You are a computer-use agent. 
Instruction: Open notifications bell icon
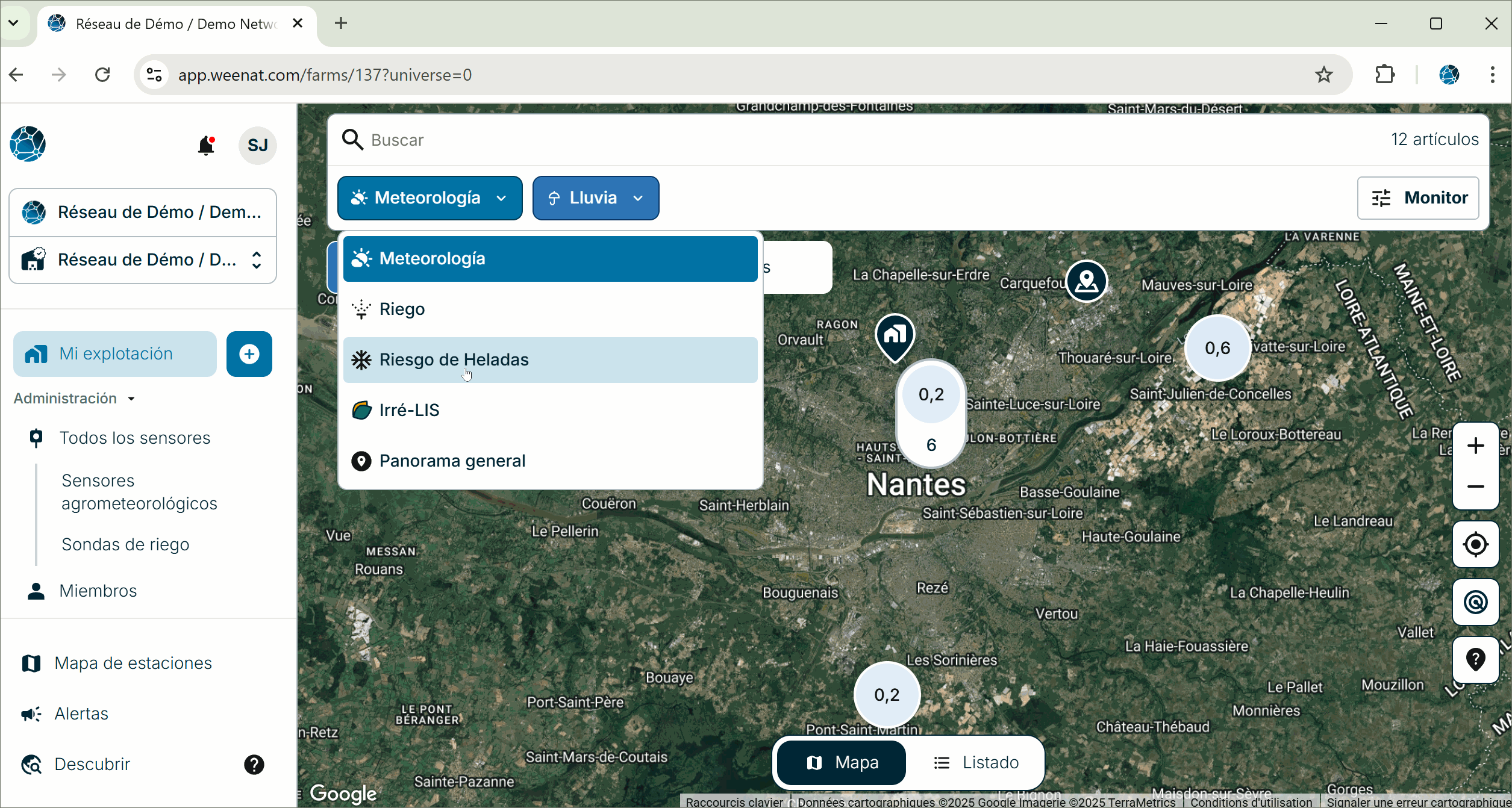(x=206, y=145)
